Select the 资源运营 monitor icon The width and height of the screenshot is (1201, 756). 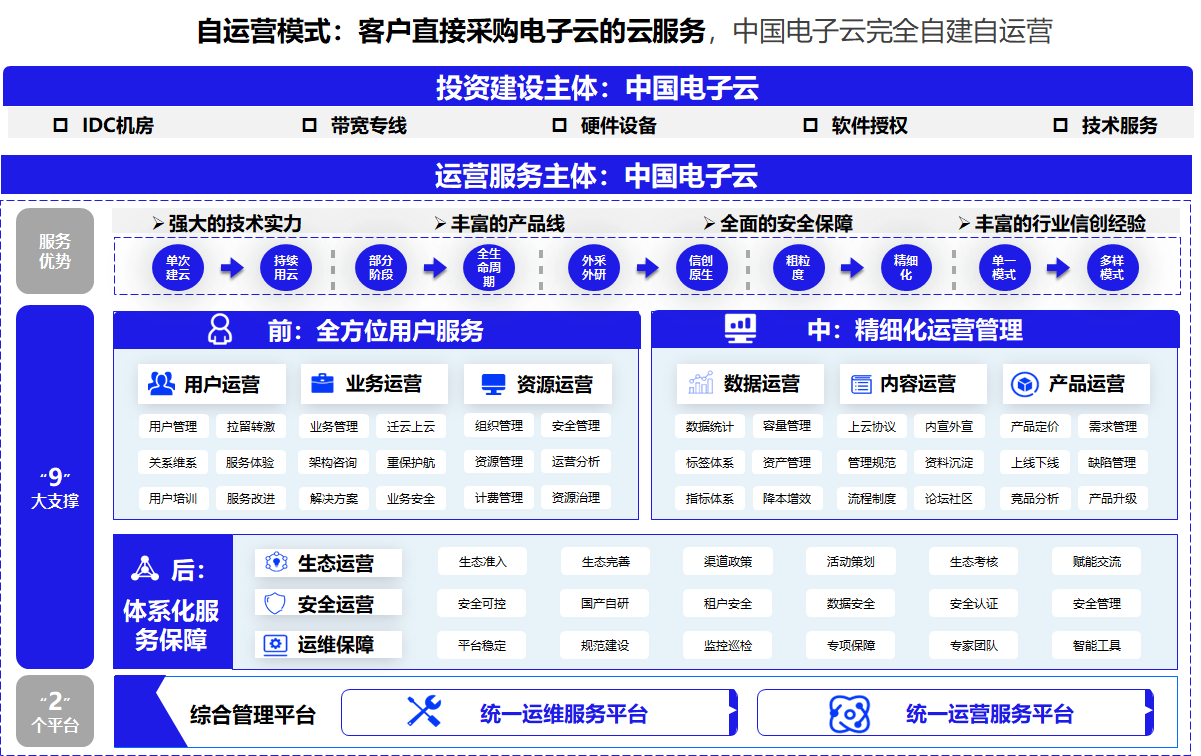(493, 384)
